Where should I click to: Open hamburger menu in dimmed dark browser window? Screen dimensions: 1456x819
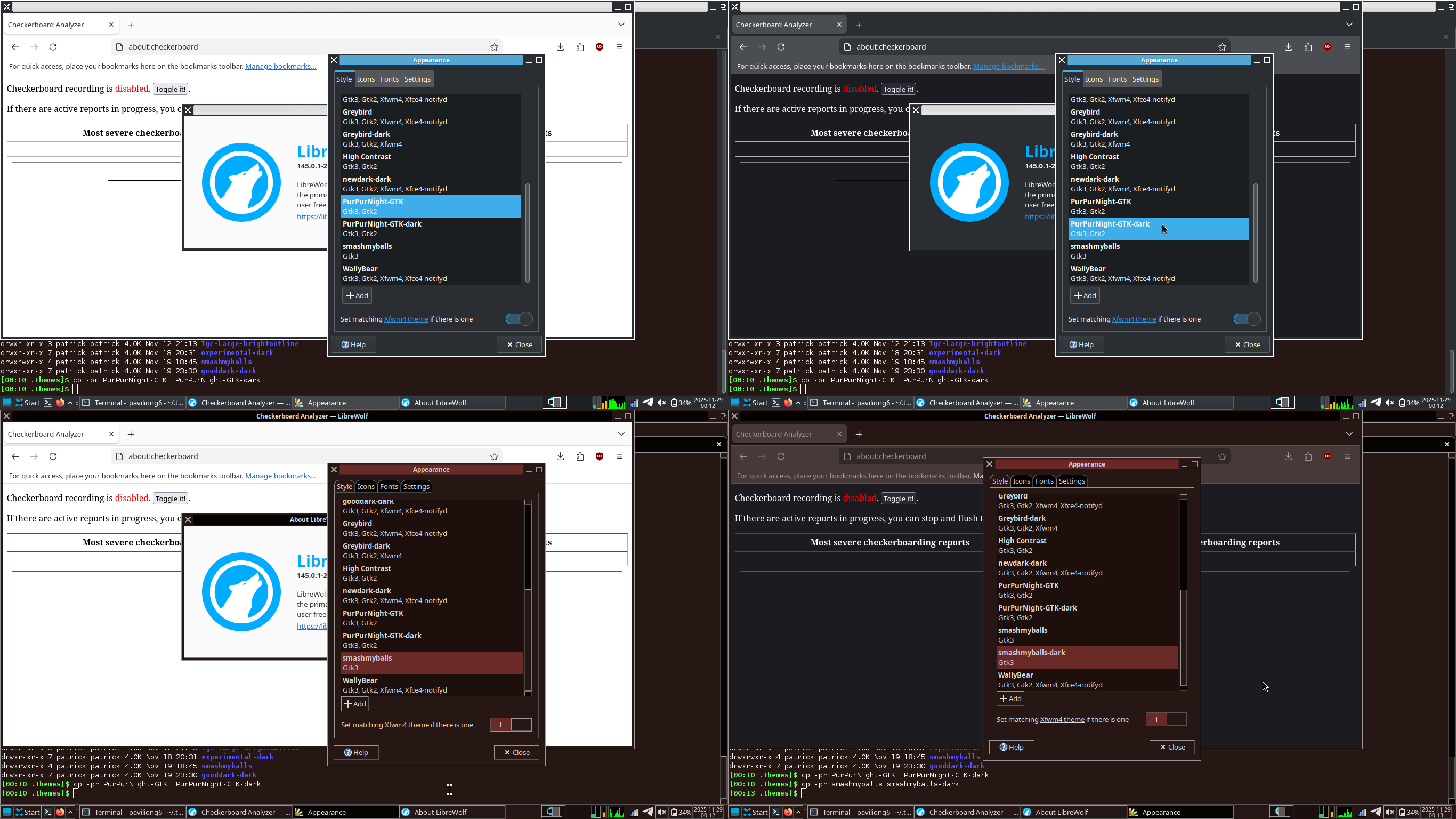(x=1347, y=456)
